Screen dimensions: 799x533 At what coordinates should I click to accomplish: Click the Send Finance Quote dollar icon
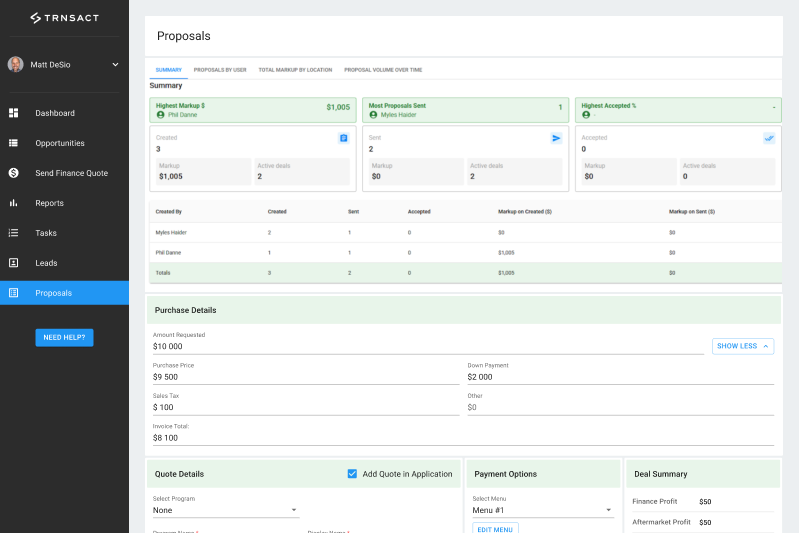click(x=14, y=173)
